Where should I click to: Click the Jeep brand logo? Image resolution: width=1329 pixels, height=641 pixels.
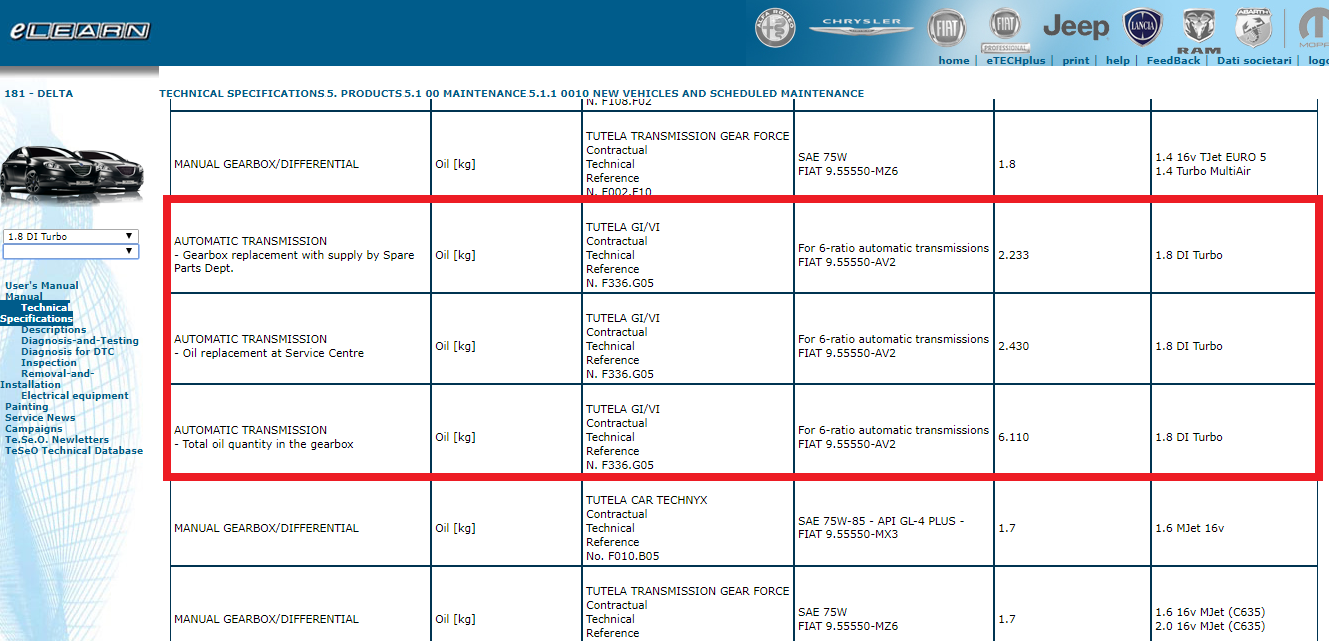pyautogui.click(x=1076, y=27)
